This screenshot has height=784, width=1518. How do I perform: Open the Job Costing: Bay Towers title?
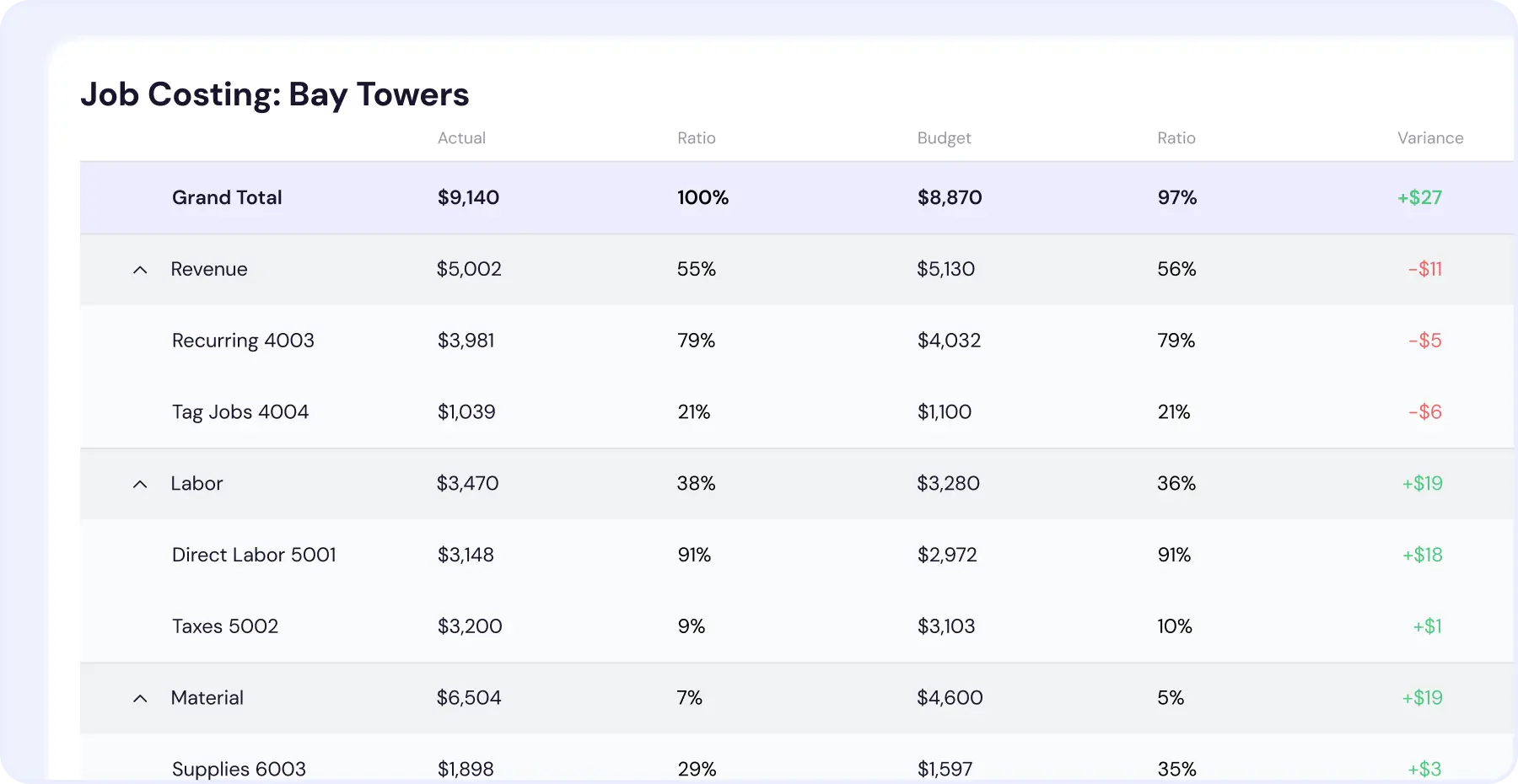(275, 94)
